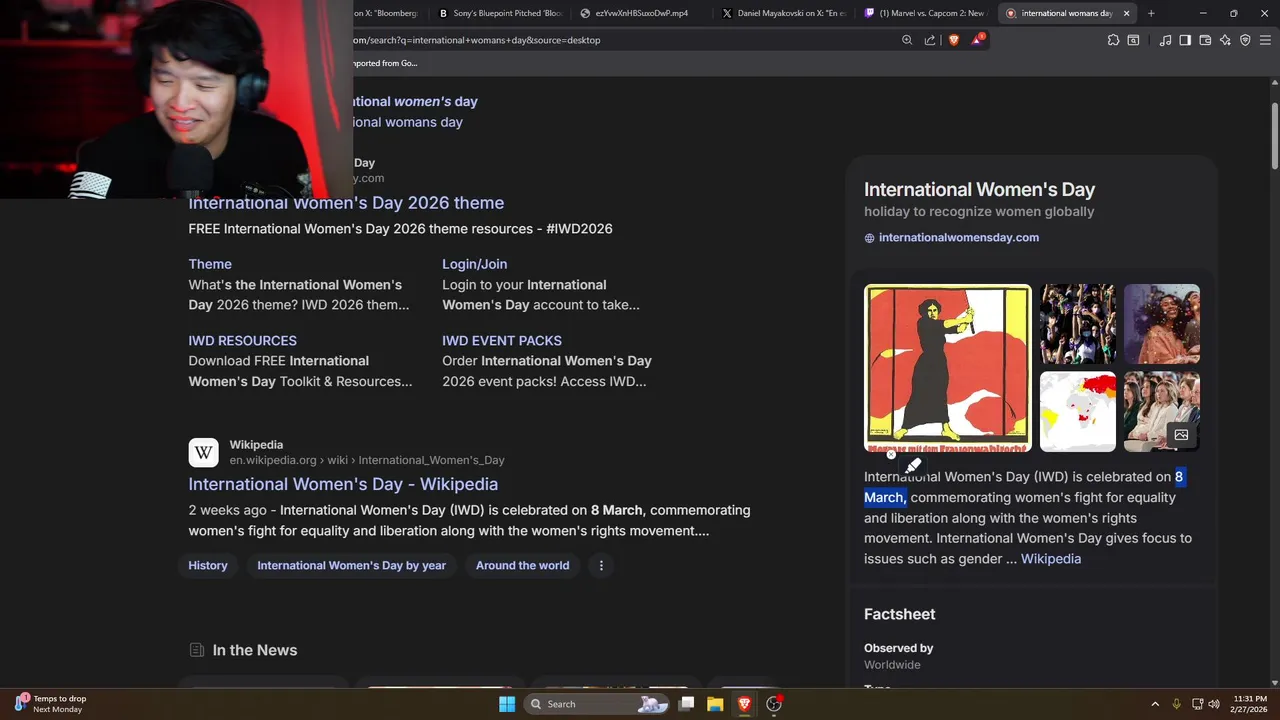The height and width of the screenshot is (720, 1280).
Task: Click the share page icon
Action: [930, 40]
